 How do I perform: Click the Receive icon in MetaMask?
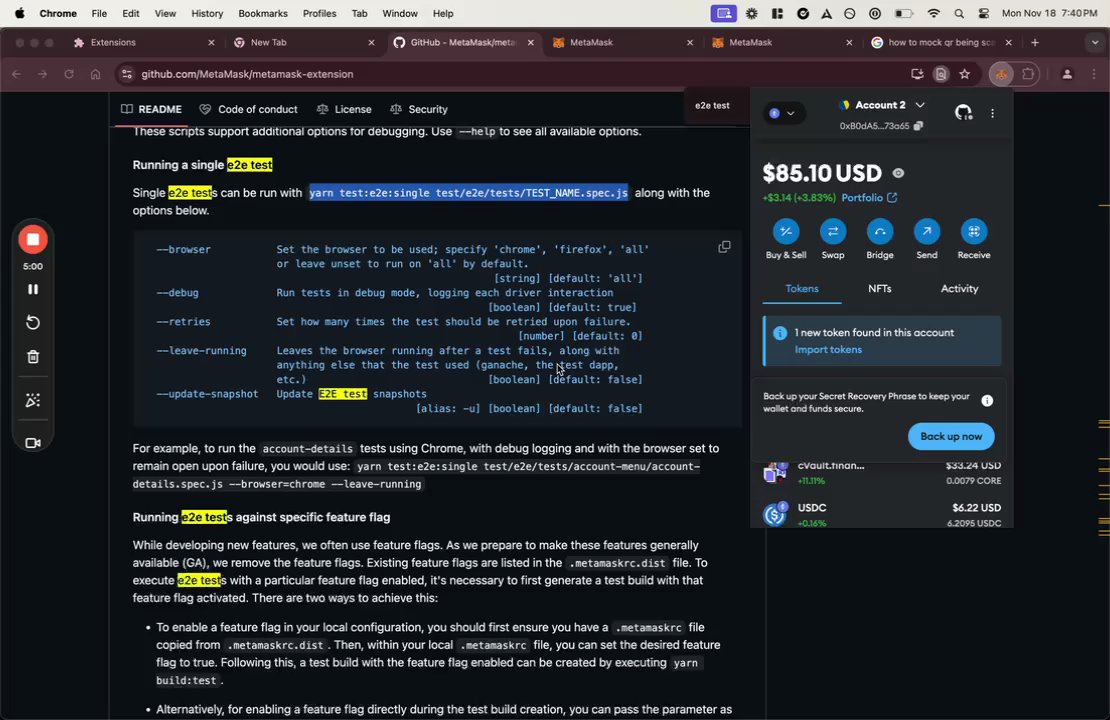tap(974, 232)
